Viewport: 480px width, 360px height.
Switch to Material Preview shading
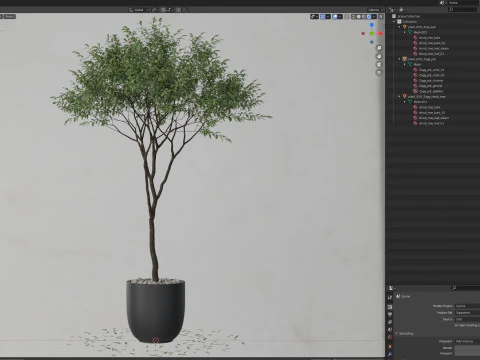coord(364,16)
